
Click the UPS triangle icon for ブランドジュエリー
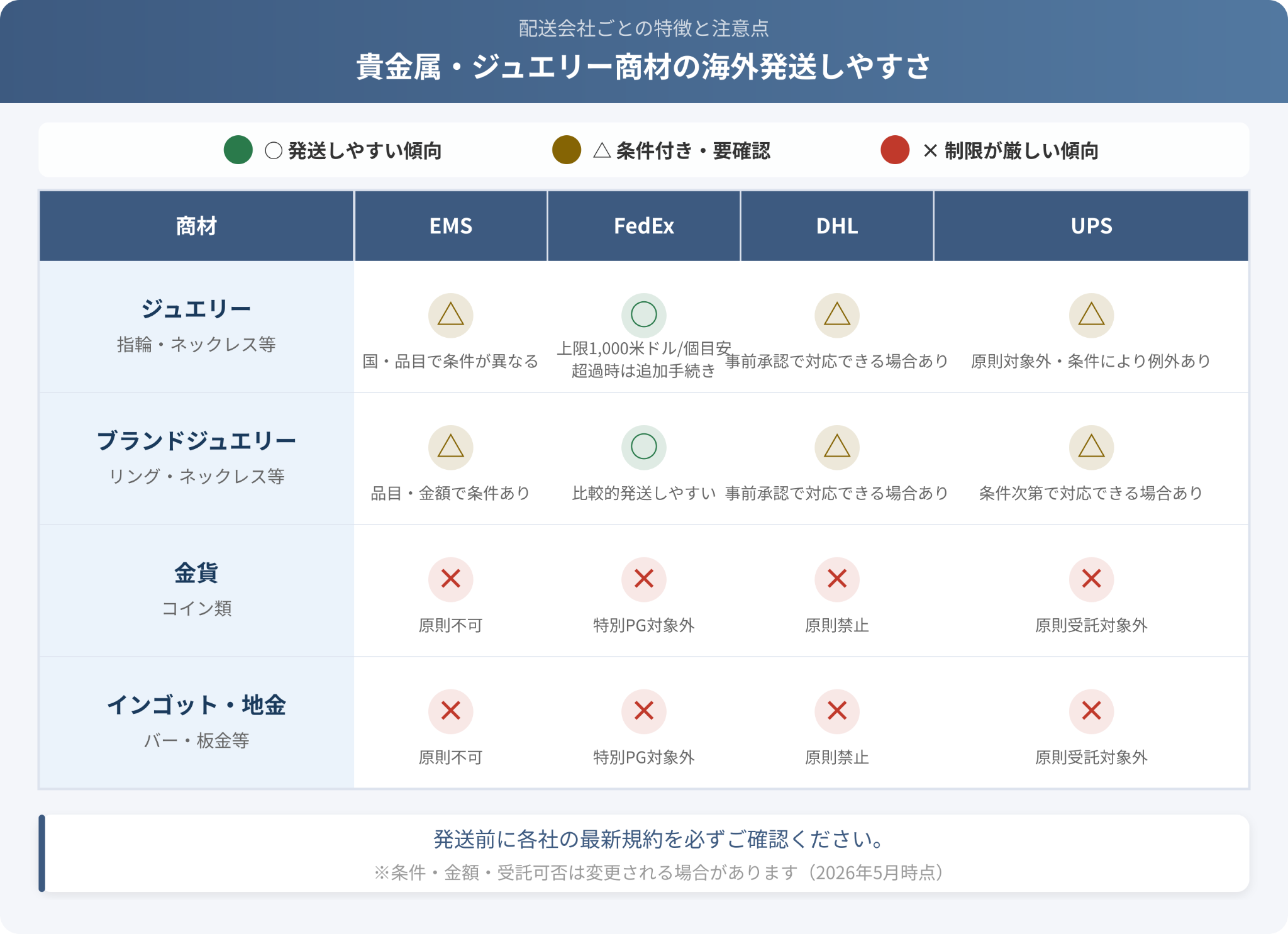click(x=1091, y=447)
